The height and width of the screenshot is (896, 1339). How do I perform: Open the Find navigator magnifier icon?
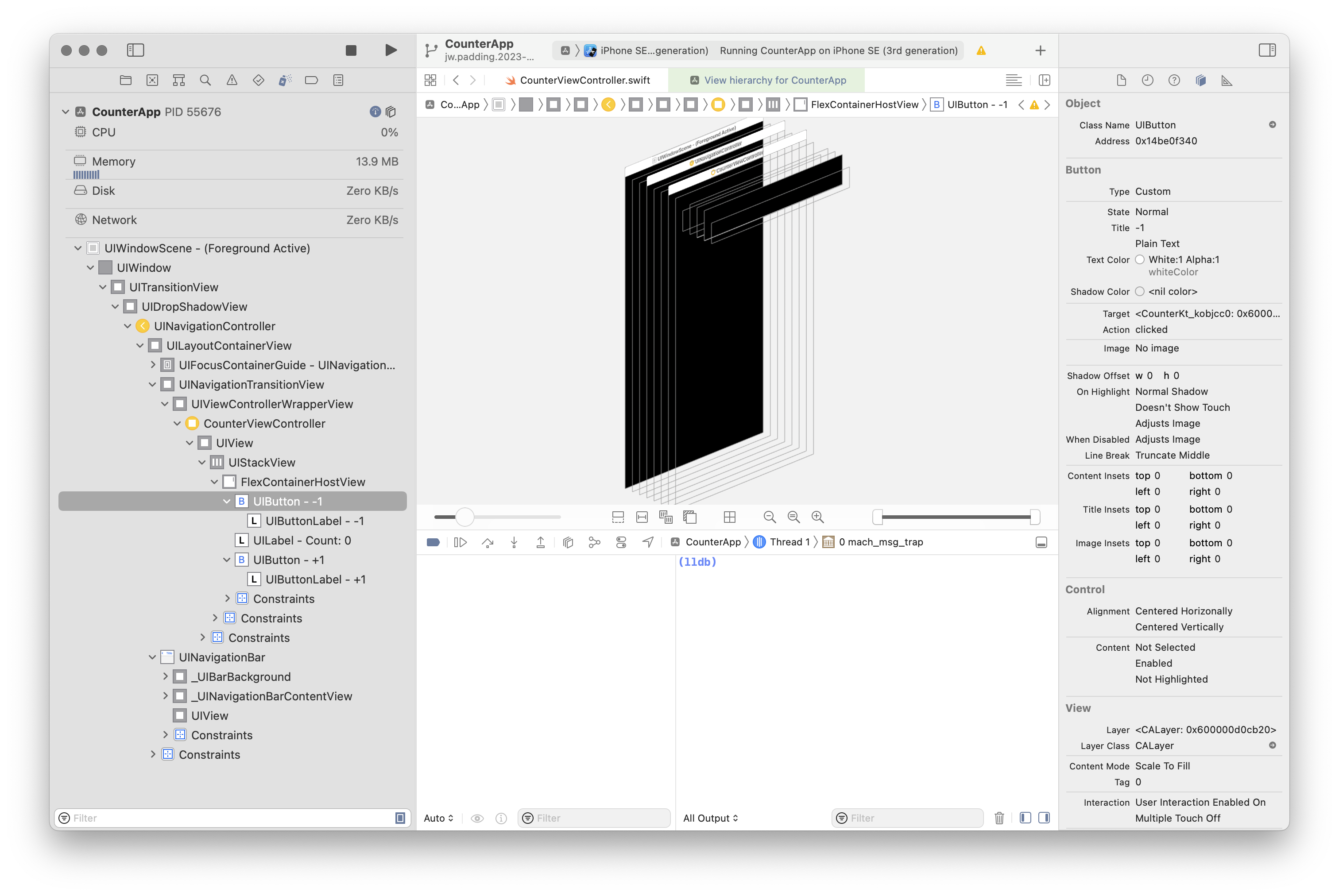[x=205, y=81]
